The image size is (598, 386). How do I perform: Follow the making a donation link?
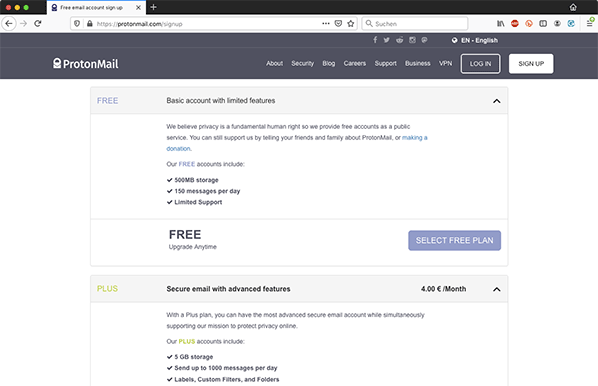pos(415,138)
